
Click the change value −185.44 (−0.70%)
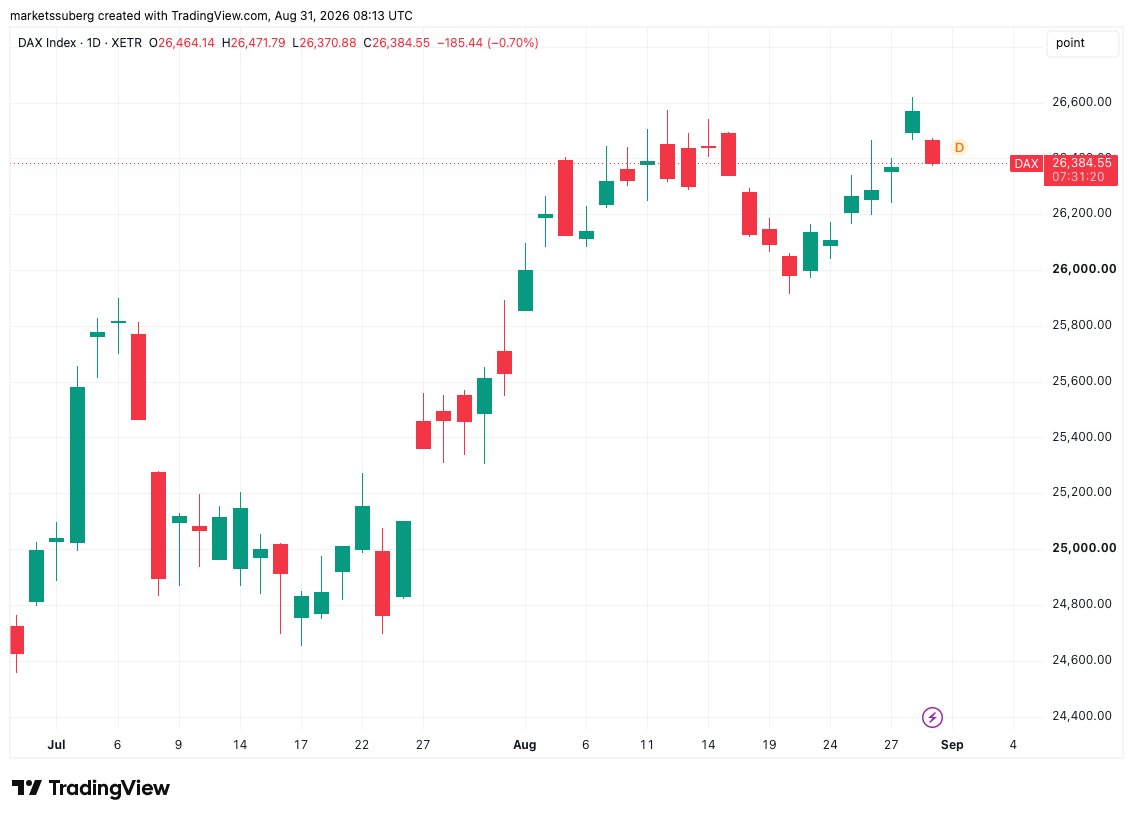click(x=488, y=43)
